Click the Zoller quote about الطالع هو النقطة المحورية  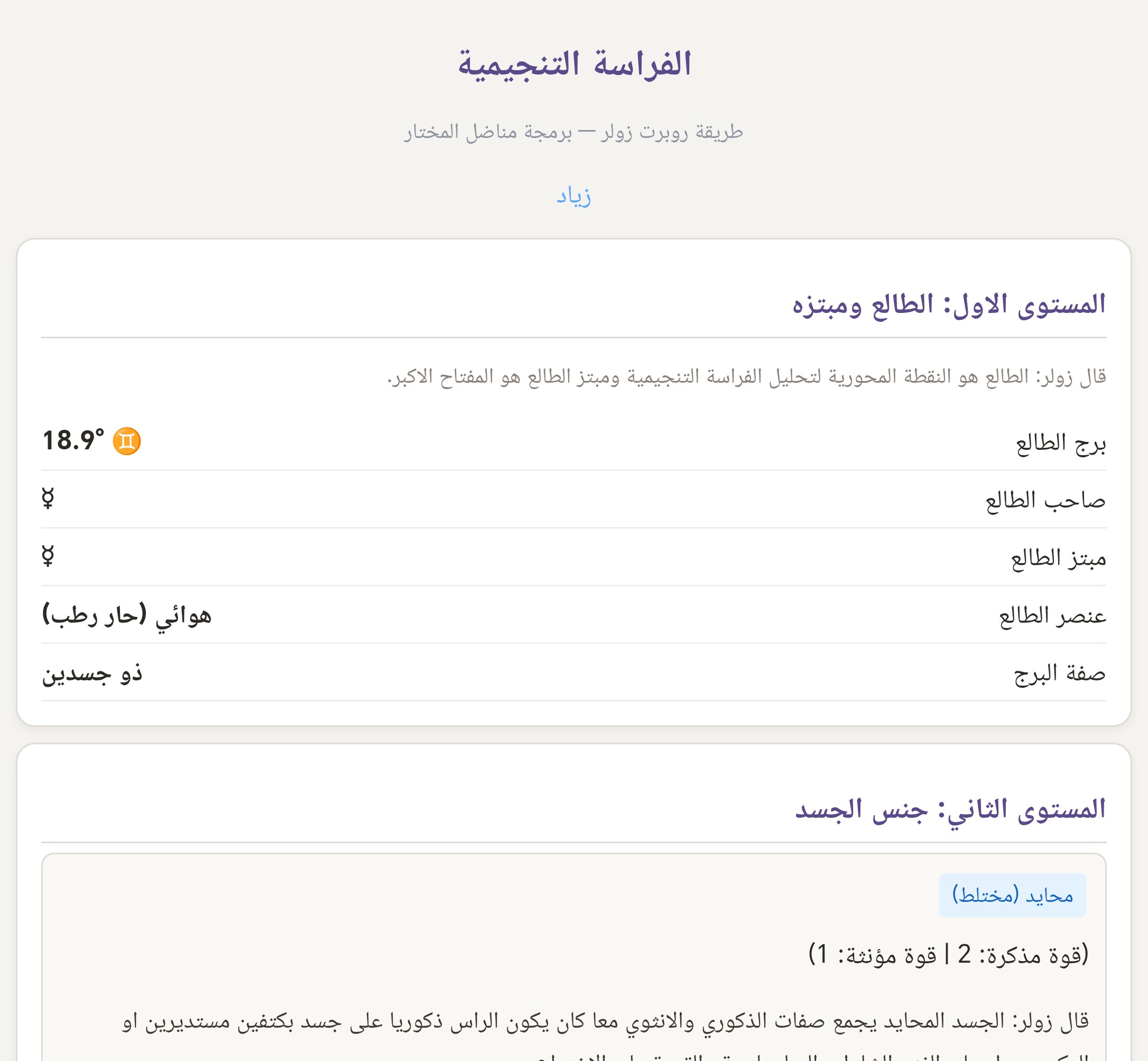coord(746,377)
